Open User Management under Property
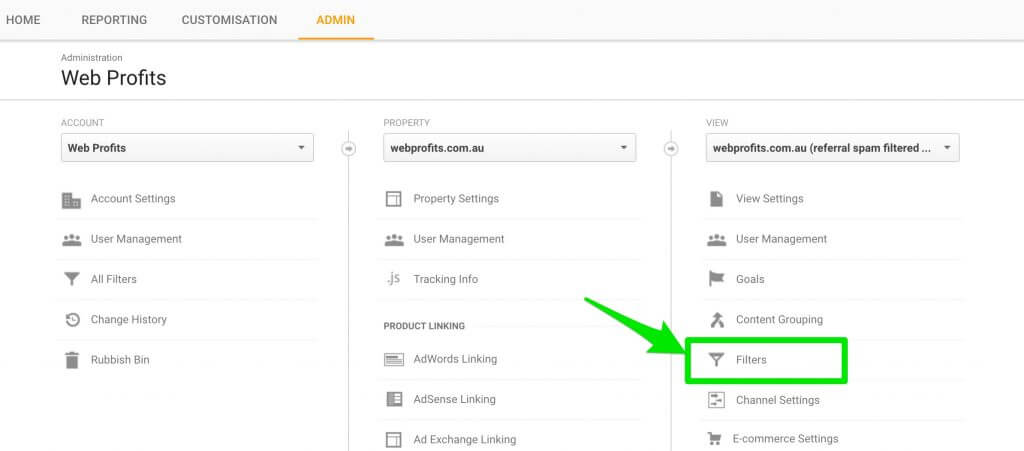Screen dimensions: 1024x451 coord(459,239)
